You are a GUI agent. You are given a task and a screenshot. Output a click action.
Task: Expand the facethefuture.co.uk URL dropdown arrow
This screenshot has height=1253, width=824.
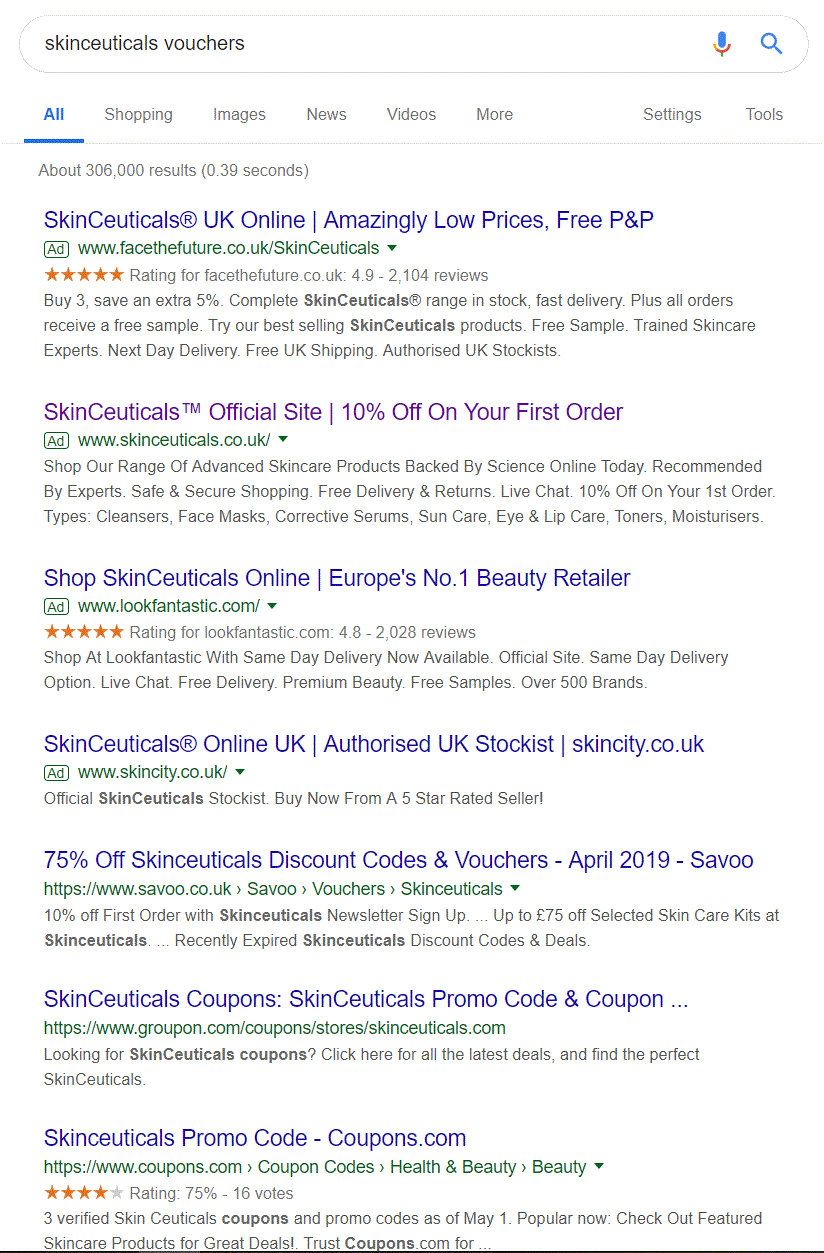(392, 248)
